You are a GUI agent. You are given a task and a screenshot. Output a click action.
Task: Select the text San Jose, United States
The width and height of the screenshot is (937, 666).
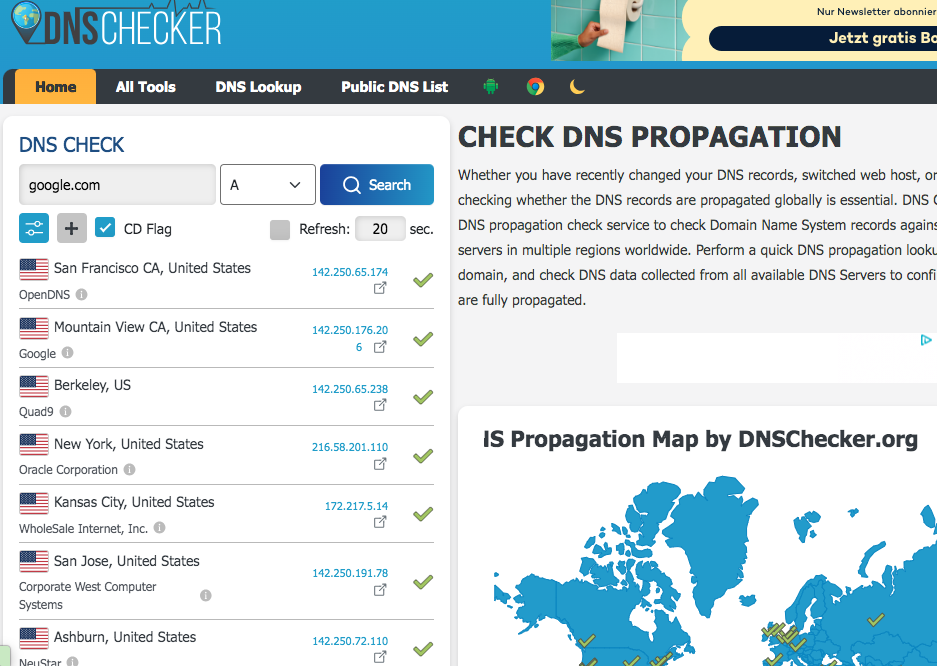coord(127,561)
